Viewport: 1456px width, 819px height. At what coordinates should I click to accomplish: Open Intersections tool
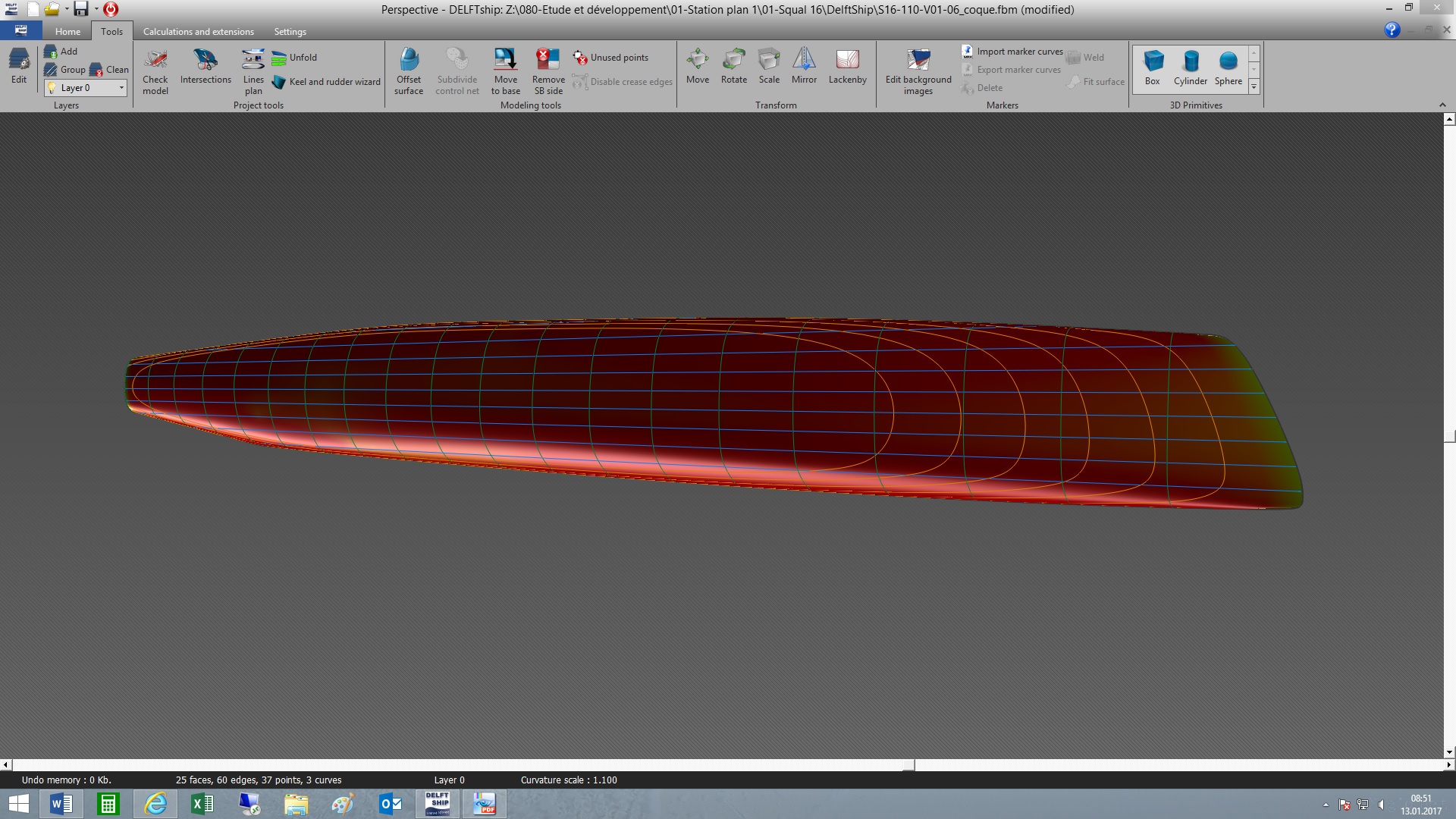[x=206, y=67]
